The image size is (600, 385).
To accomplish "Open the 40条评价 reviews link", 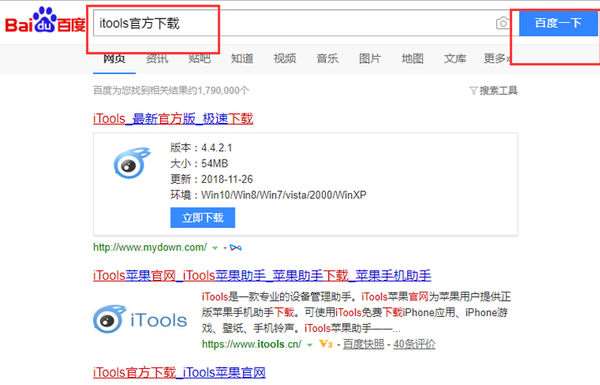I will (414, 344).
